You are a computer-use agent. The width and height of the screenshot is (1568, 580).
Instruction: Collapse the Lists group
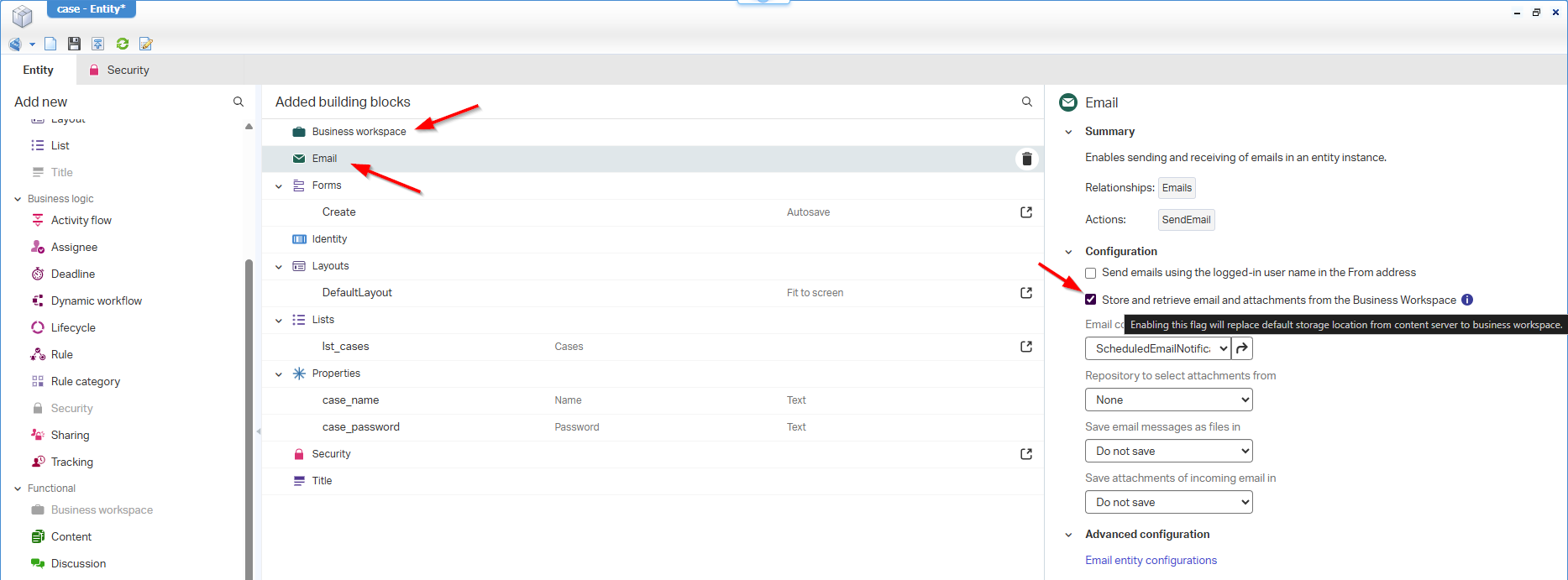[279, 321]
